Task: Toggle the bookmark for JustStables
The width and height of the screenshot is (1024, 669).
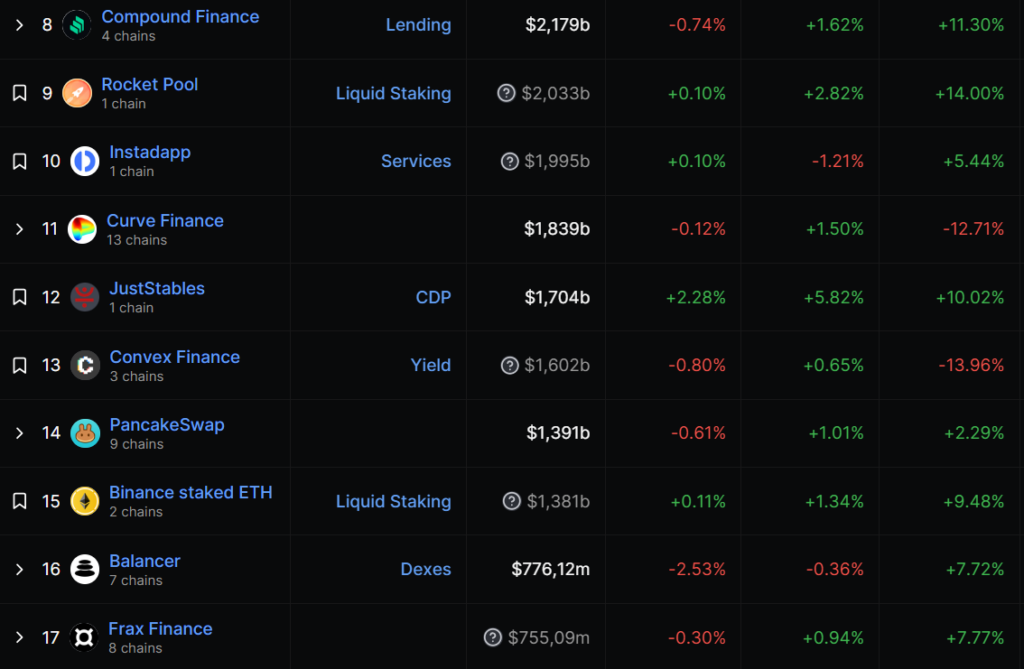Action: coord(19,297)
